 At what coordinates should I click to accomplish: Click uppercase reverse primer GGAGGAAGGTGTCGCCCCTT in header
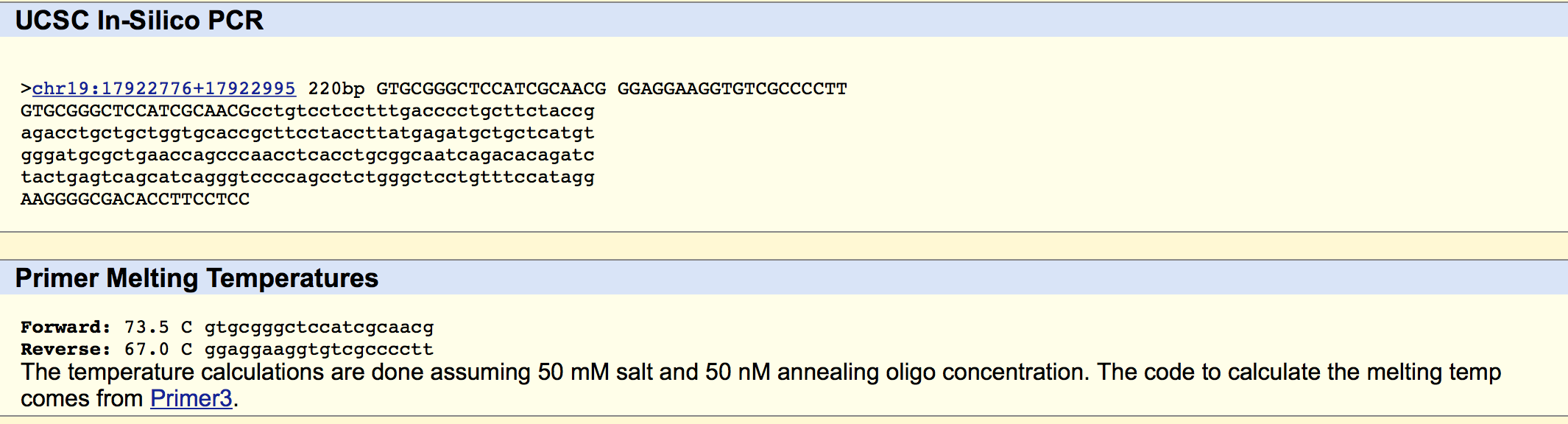[x=732, y=89]
